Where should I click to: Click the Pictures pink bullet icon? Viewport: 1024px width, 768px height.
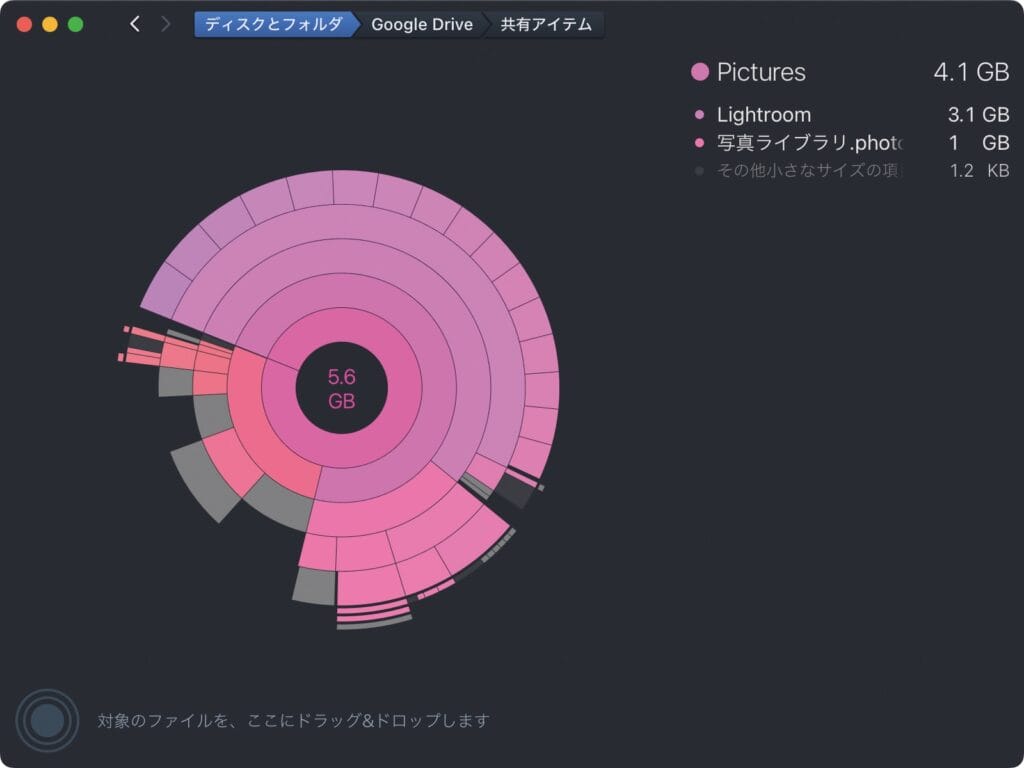point(700,72)
